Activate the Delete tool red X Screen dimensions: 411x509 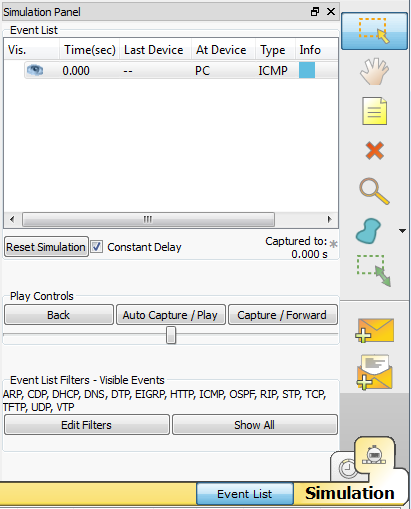pyautogui.click(x=374, y=151)
